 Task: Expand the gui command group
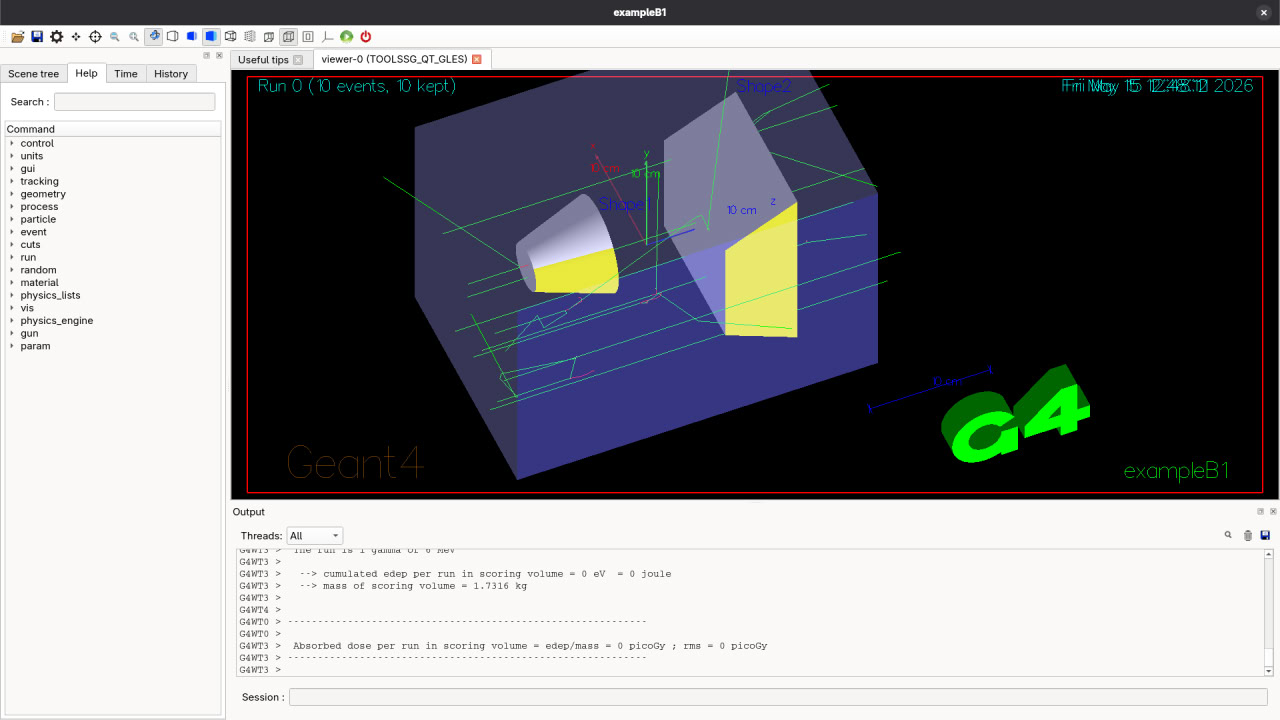[12, 169]
